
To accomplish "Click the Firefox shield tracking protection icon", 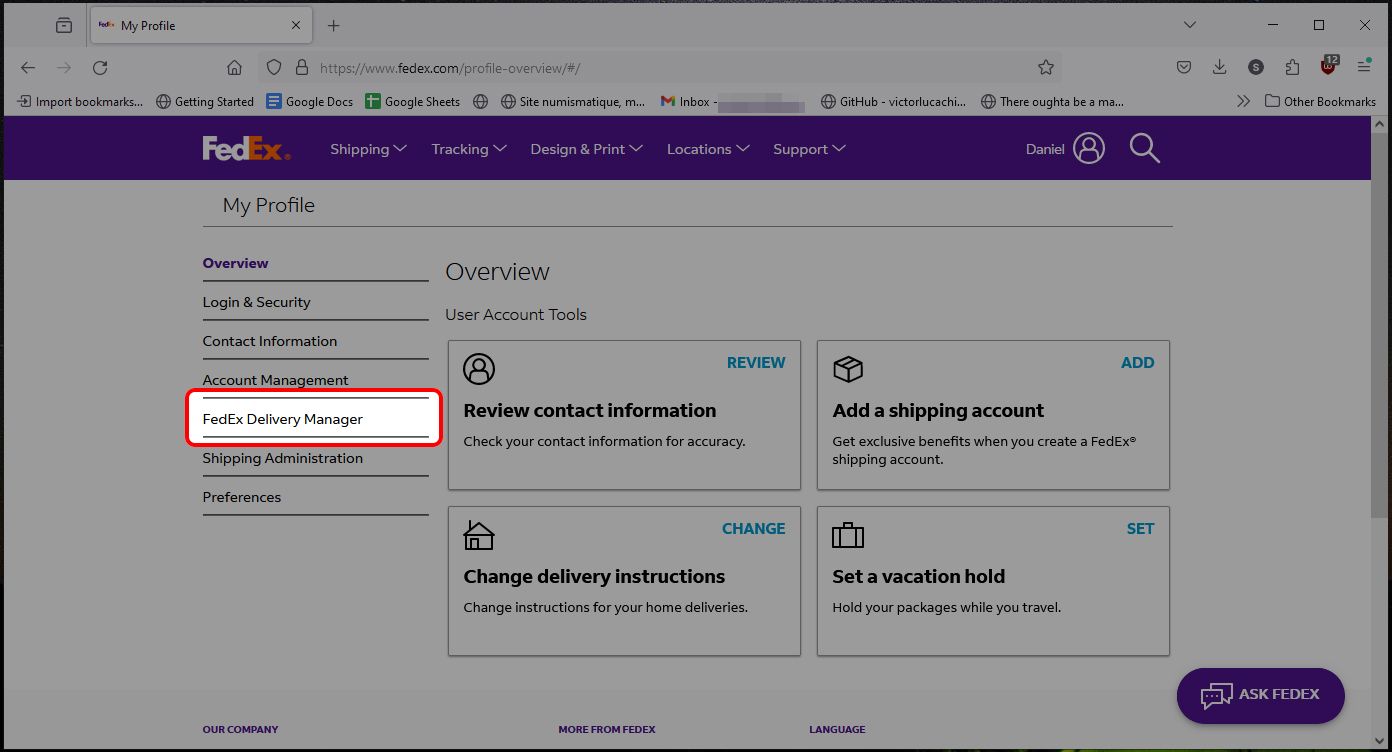I will coord(273,67).
